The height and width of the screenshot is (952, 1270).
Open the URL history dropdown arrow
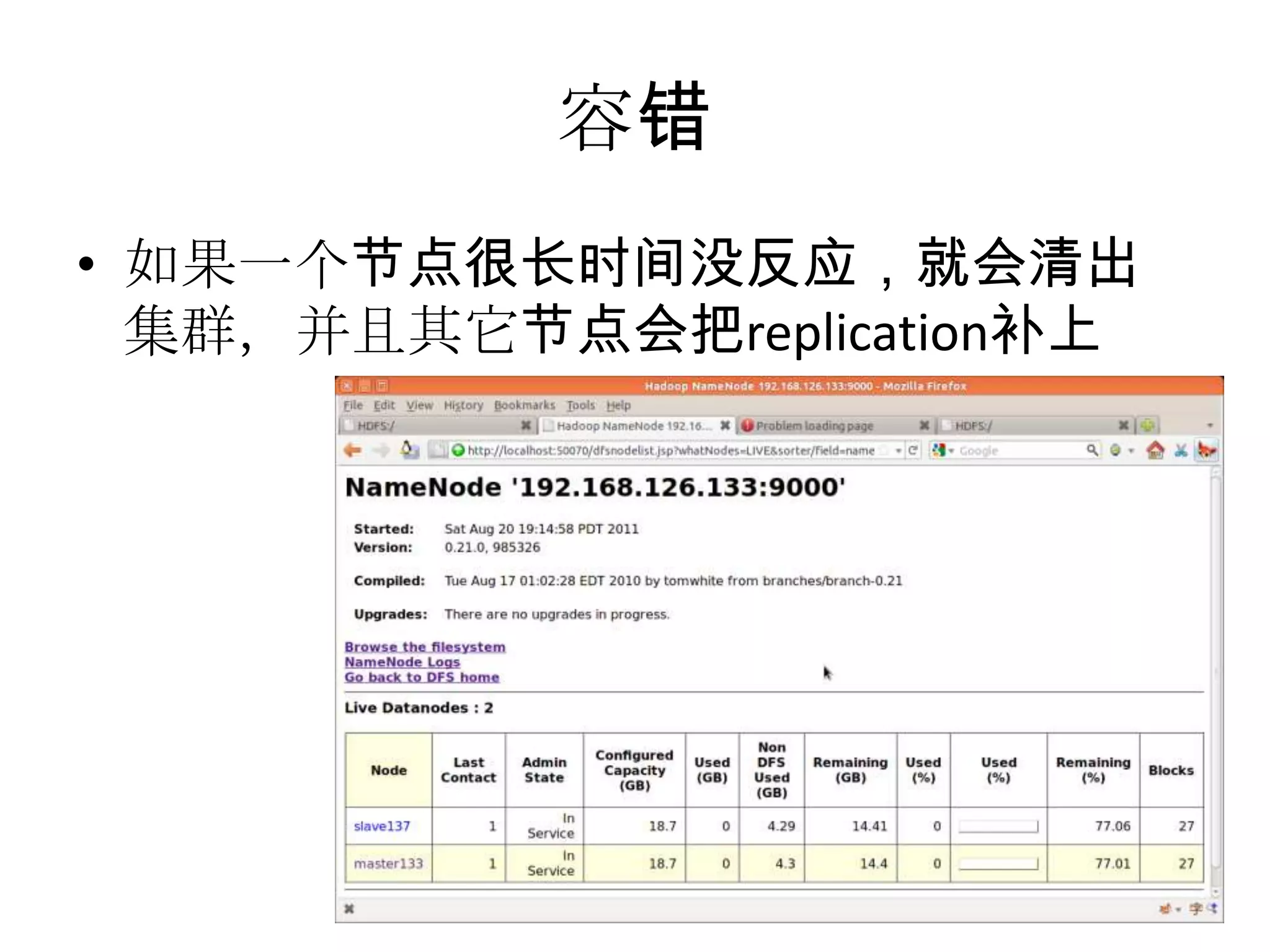898,451
